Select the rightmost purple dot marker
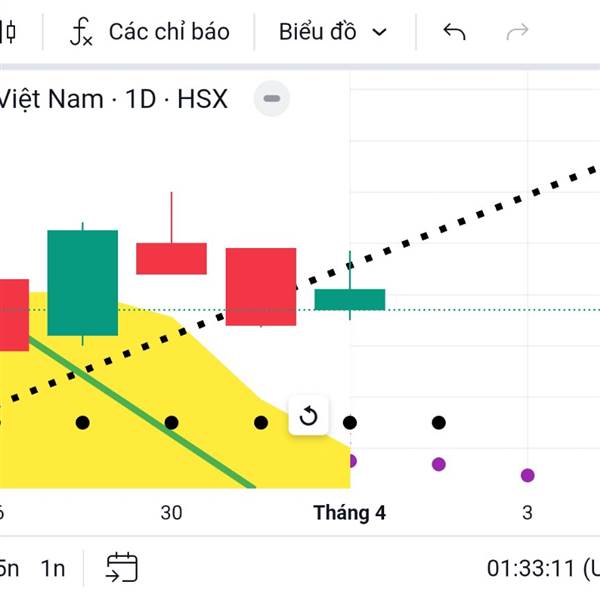The height and width of the screenshot is (600, 600). [x=527, y=475]
